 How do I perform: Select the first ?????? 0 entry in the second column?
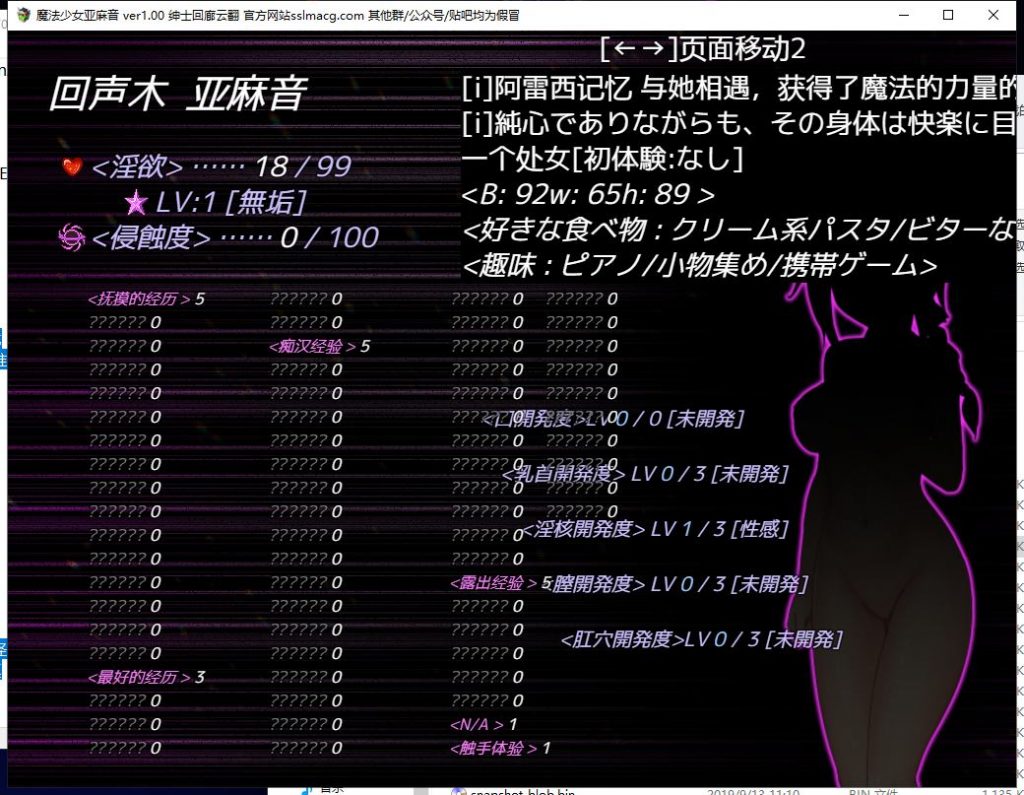306,299
